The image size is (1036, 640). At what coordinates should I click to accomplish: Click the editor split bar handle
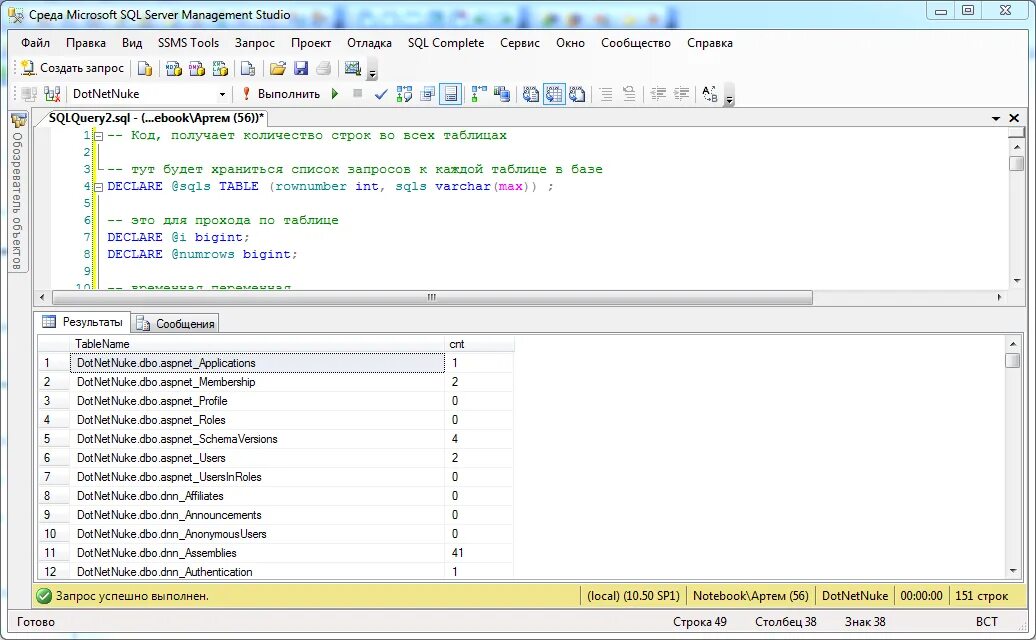(x=1017, y=132)
